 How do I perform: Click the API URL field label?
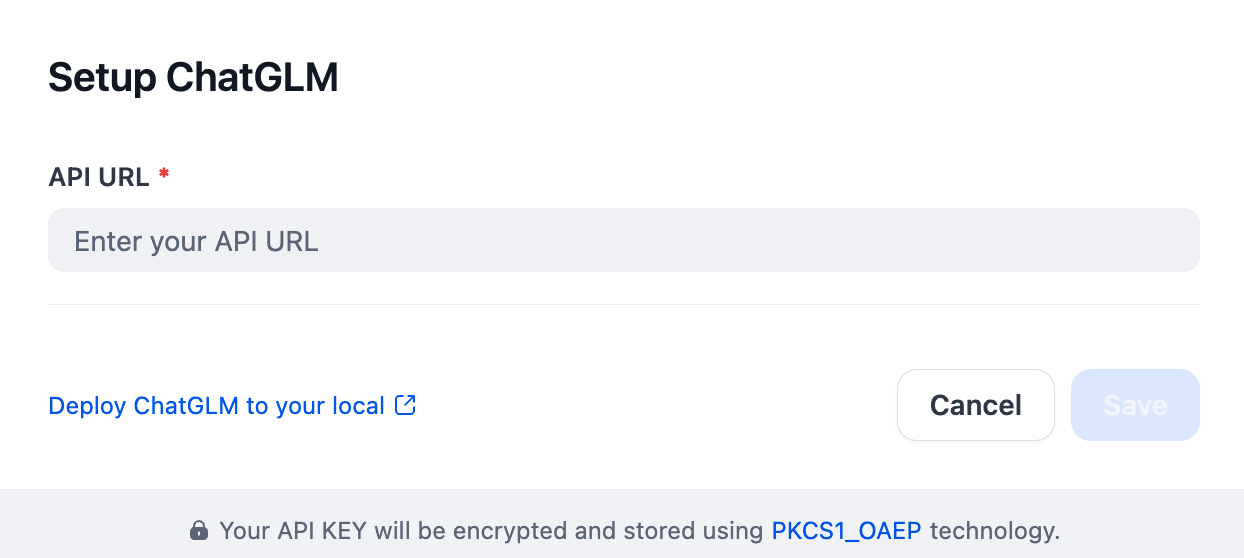pos(98,177)
